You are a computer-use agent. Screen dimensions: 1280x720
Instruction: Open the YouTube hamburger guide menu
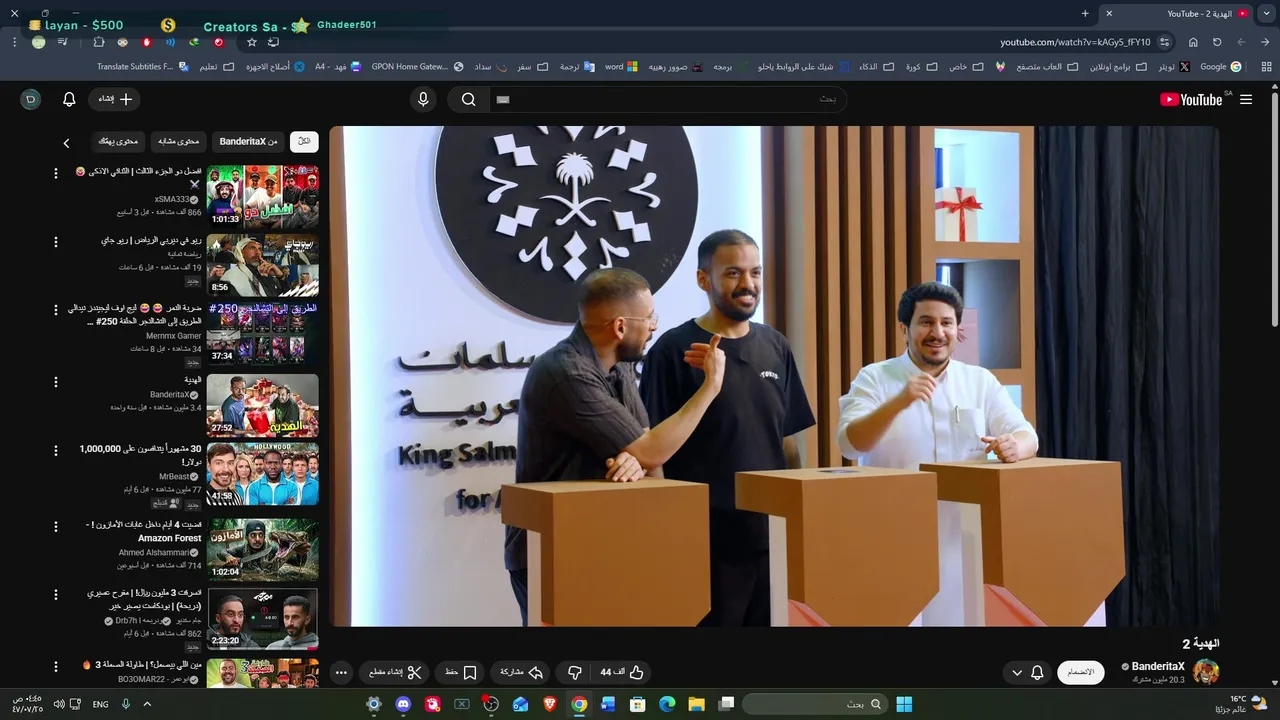point(1246,99)
